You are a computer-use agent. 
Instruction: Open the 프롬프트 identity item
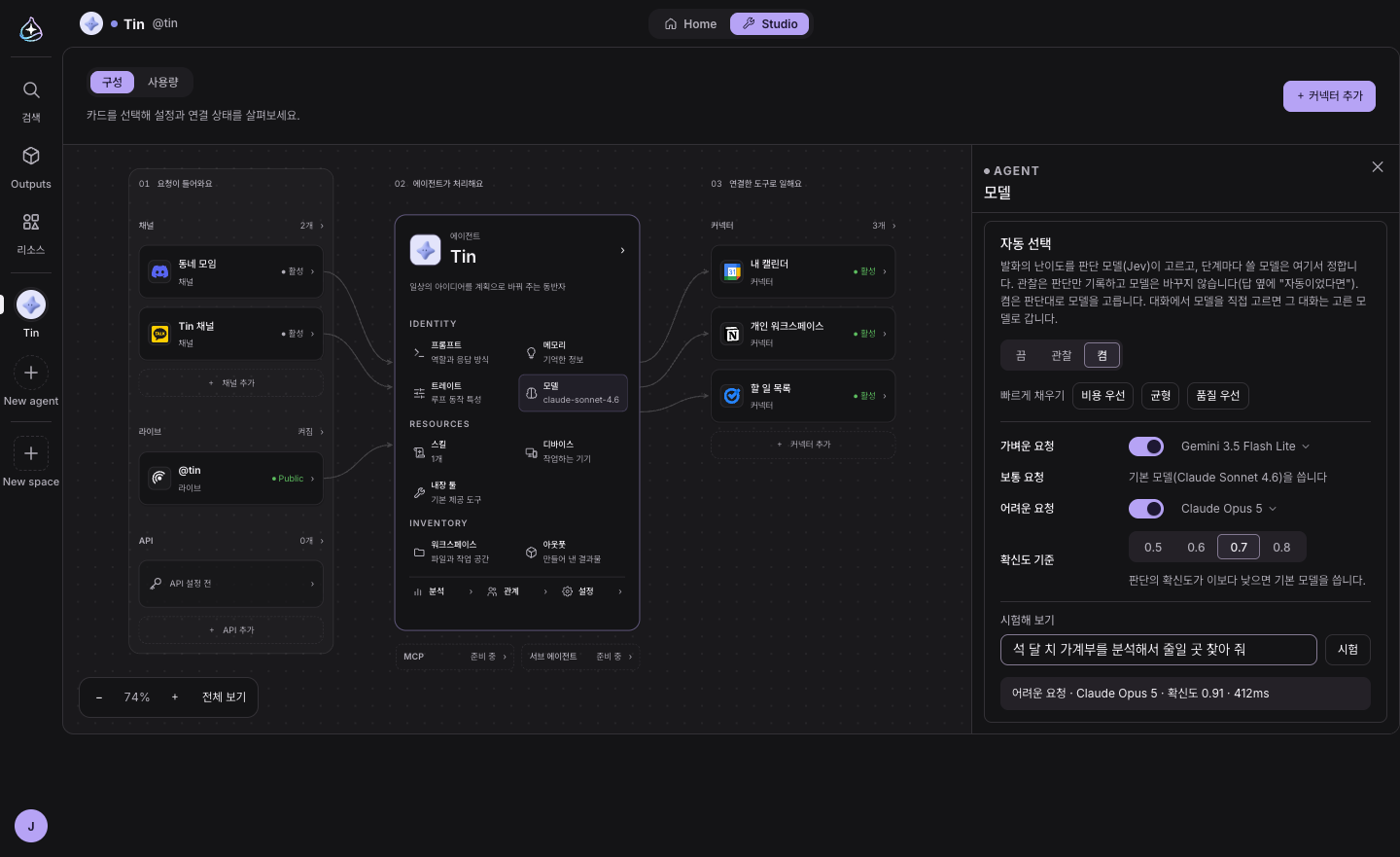pos(461,352)
